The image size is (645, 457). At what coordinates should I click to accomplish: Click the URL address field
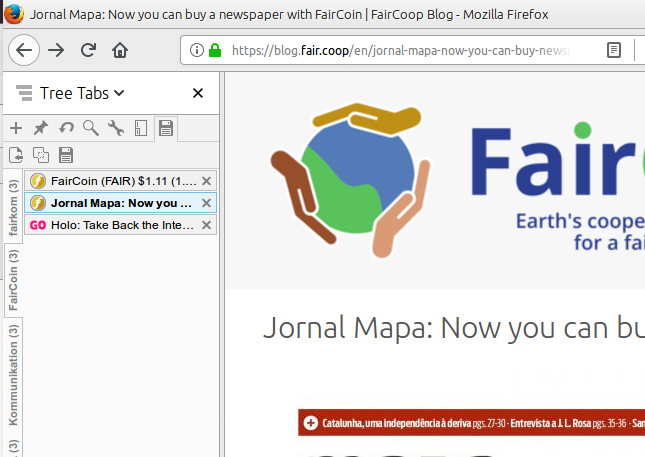tap(399, 50)
